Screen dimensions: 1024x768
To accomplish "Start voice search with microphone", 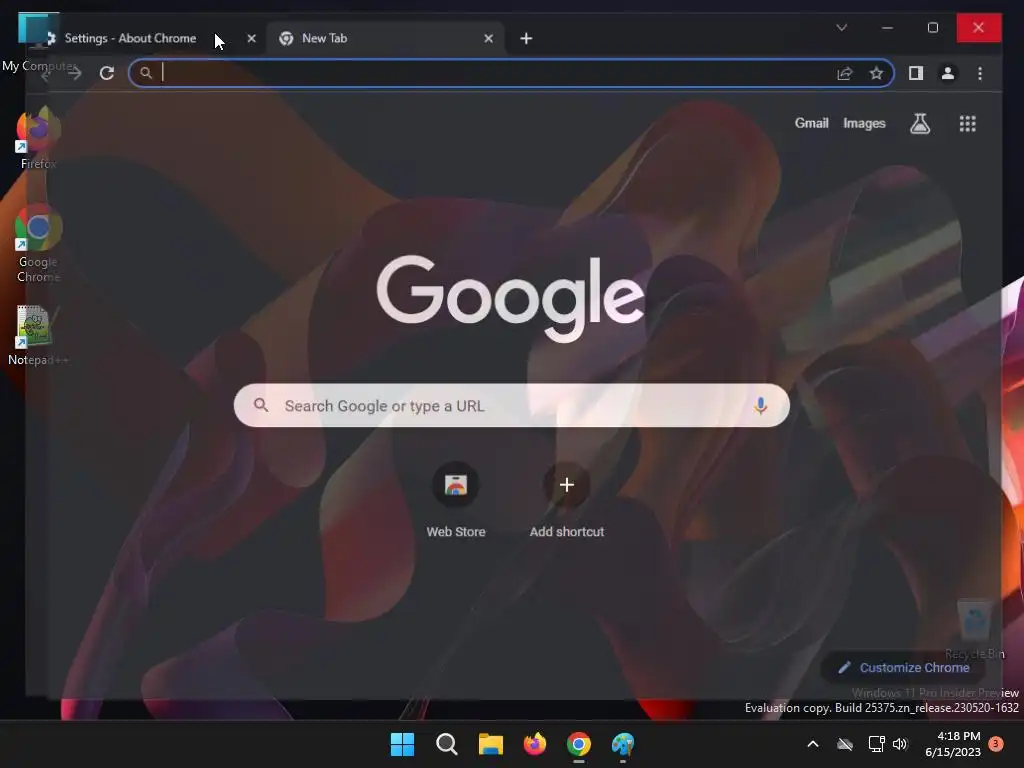I will pos(760,406).
